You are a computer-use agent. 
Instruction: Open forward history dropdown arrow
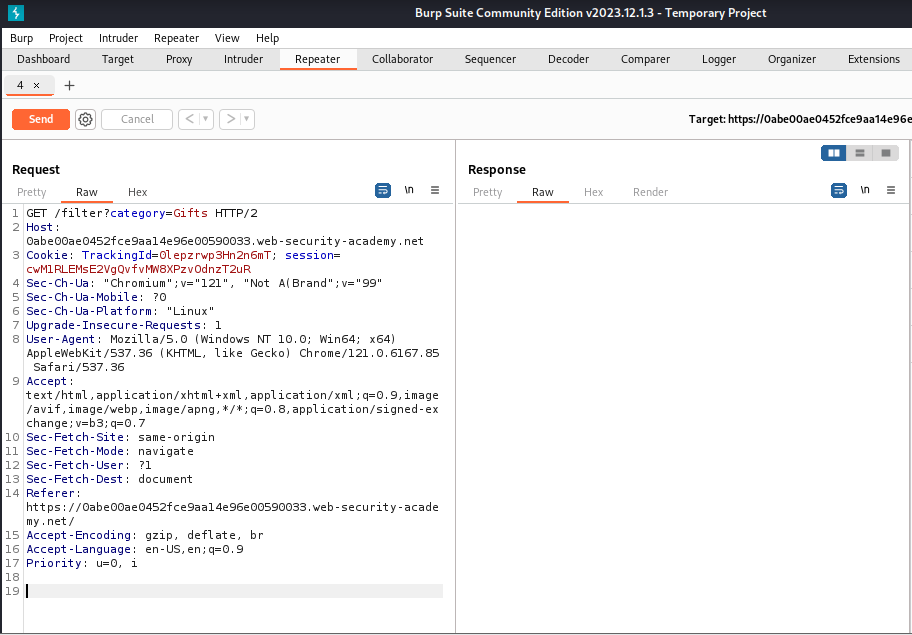(x=247, y=119)
